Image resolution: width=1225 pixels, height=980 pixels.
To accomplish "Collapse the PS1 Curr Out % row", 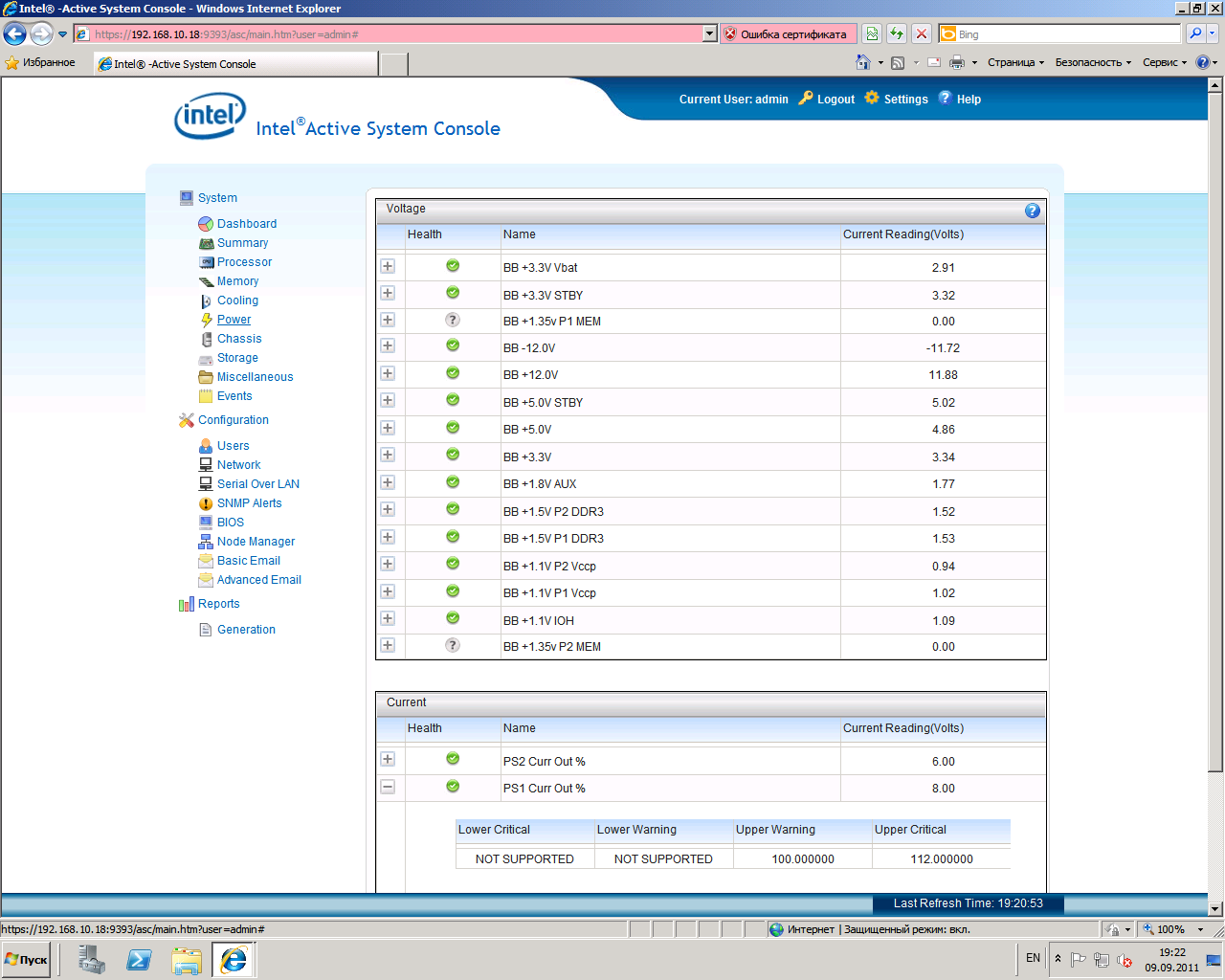I will [x=388, y=788].
